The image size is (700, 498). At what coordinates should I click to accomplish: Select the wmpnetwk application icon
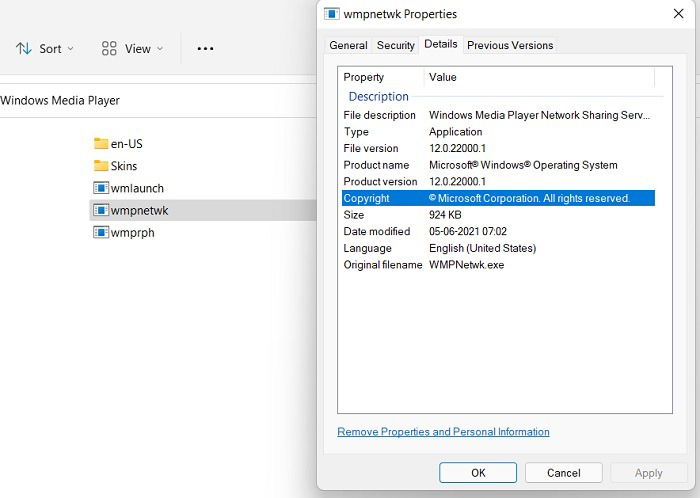[101, 210]
